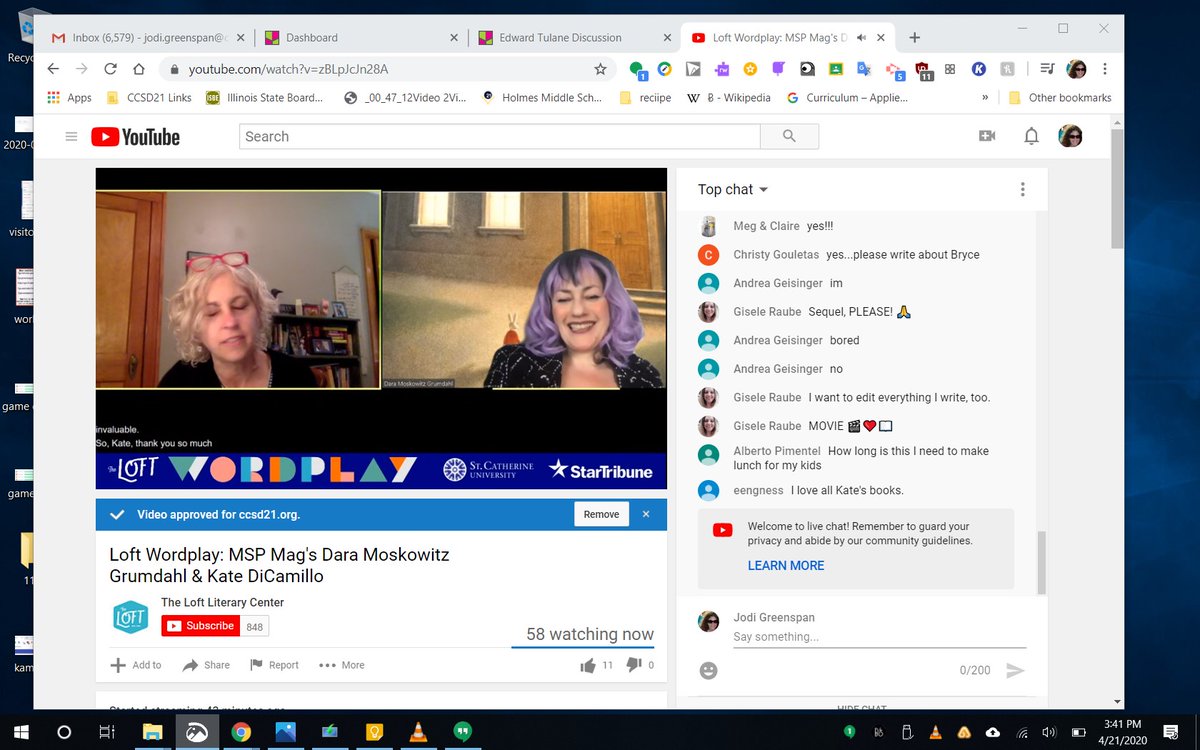Click Report under the video
The image size is (1200, 750).
point(274,665)
